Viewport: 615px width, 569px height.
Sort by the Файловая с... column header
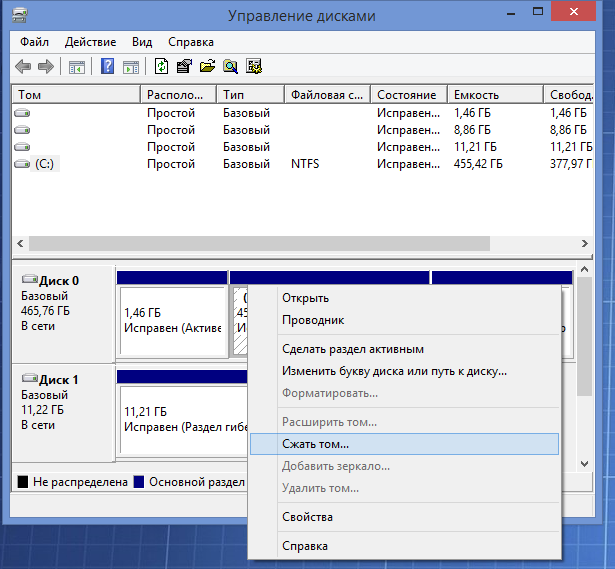pyautogui.click(x=328, y=95)
